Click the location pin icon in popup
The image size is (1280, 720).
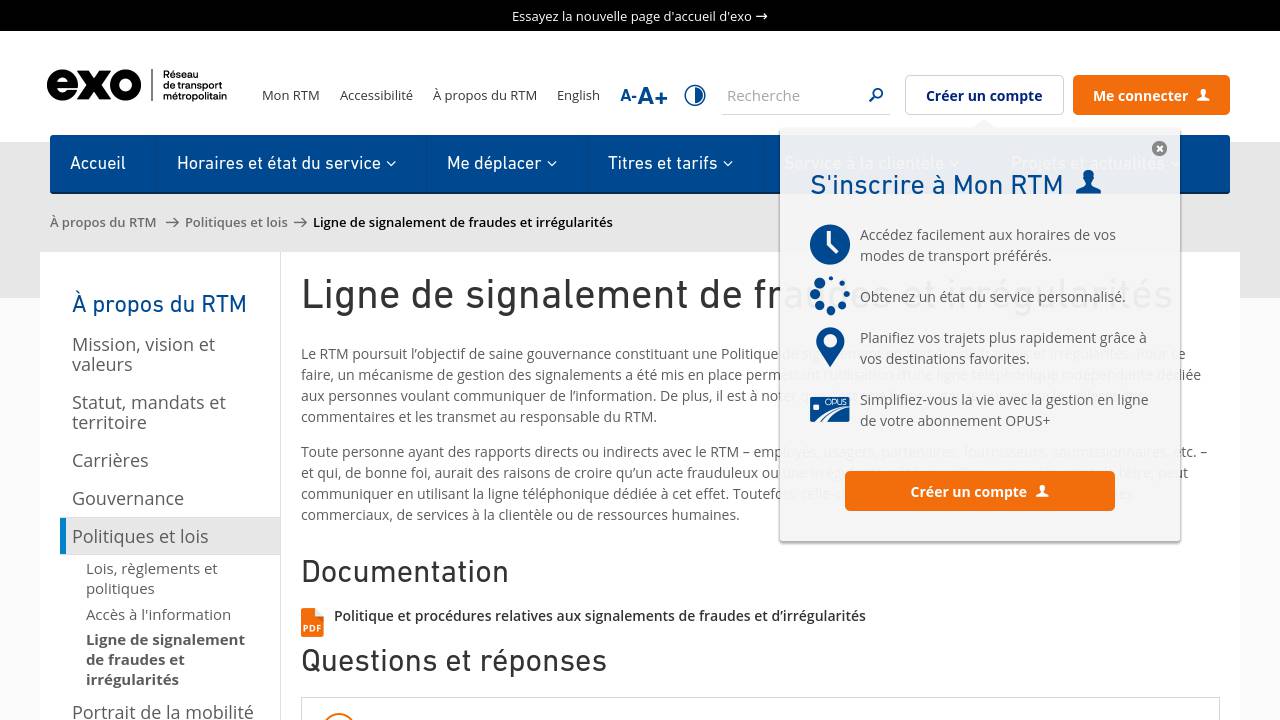click(830, 348)
